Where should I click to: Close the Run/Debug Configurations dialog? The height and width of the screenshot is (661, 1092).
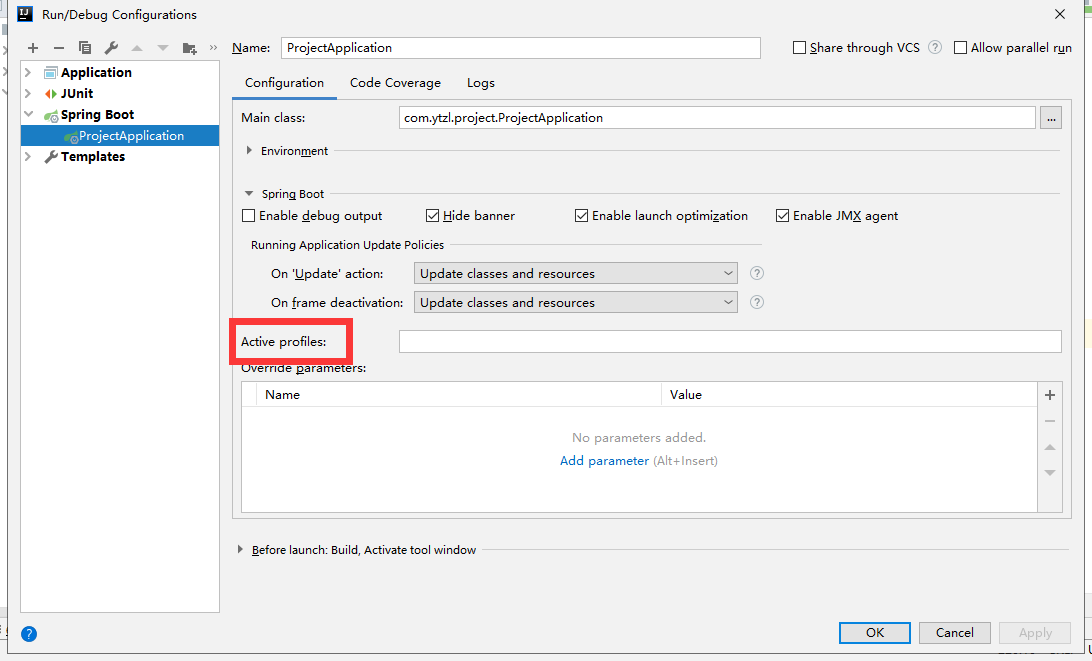1060,14
